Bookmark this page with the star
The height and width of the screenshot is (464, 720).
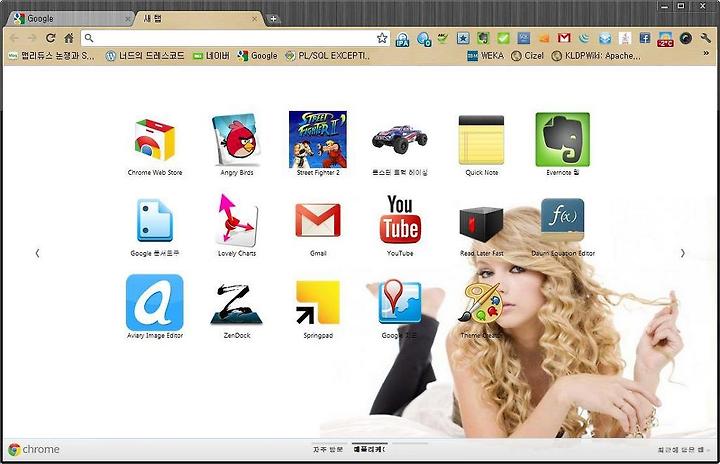382,38
